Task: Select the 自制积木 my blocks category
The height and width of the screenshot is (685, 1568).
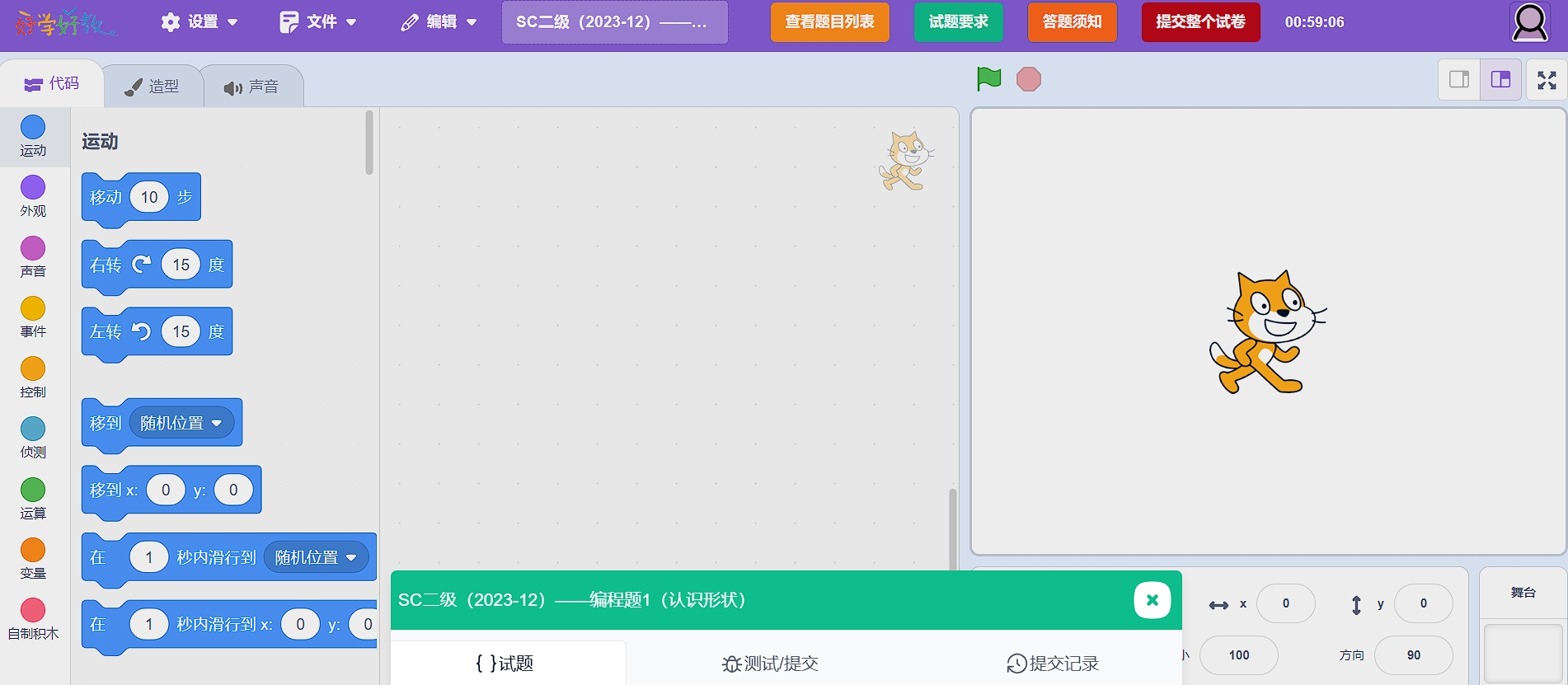Action: [x=33, y=619]
